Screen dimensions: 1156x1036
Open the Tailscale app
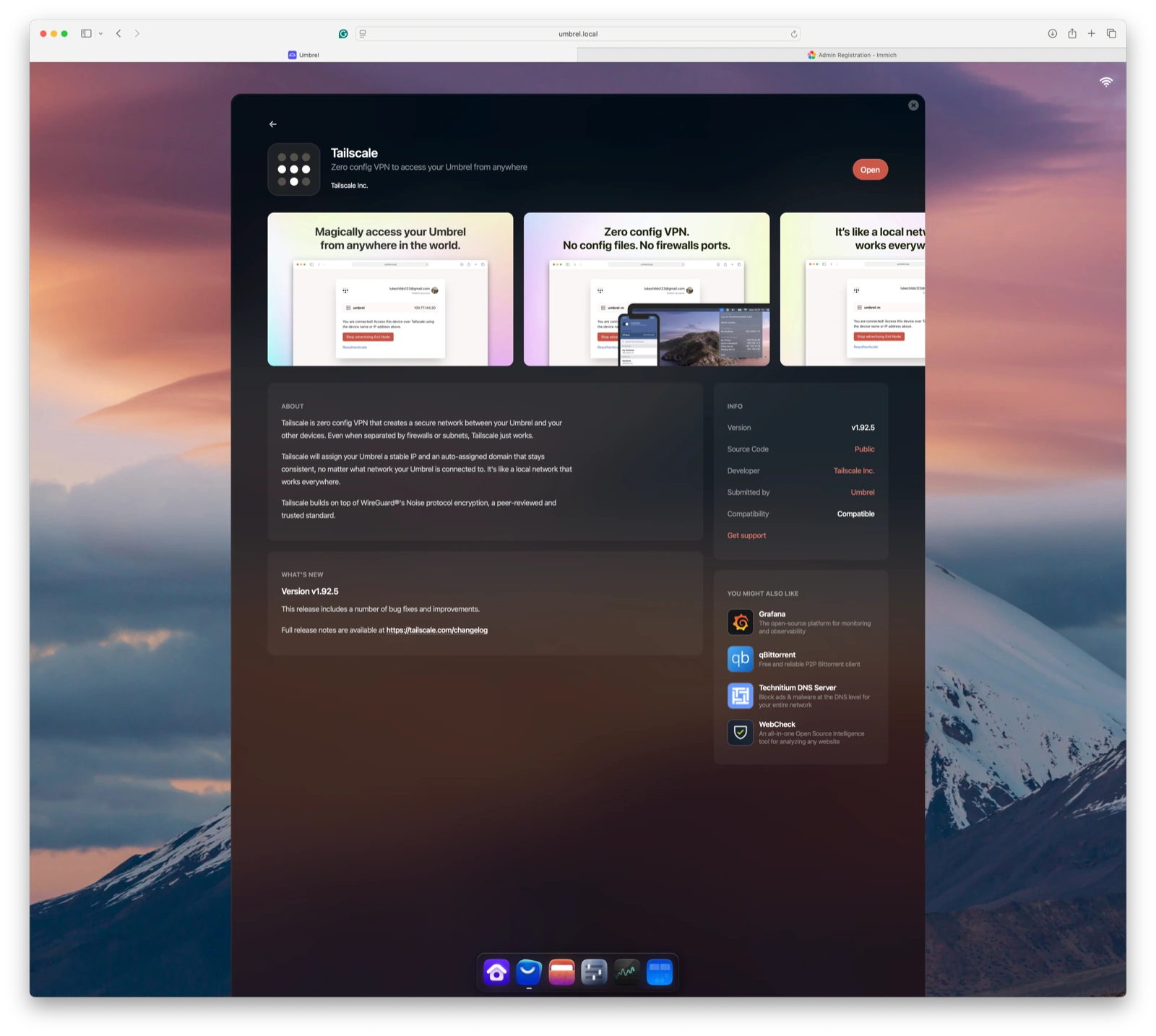tap(870, 170)
